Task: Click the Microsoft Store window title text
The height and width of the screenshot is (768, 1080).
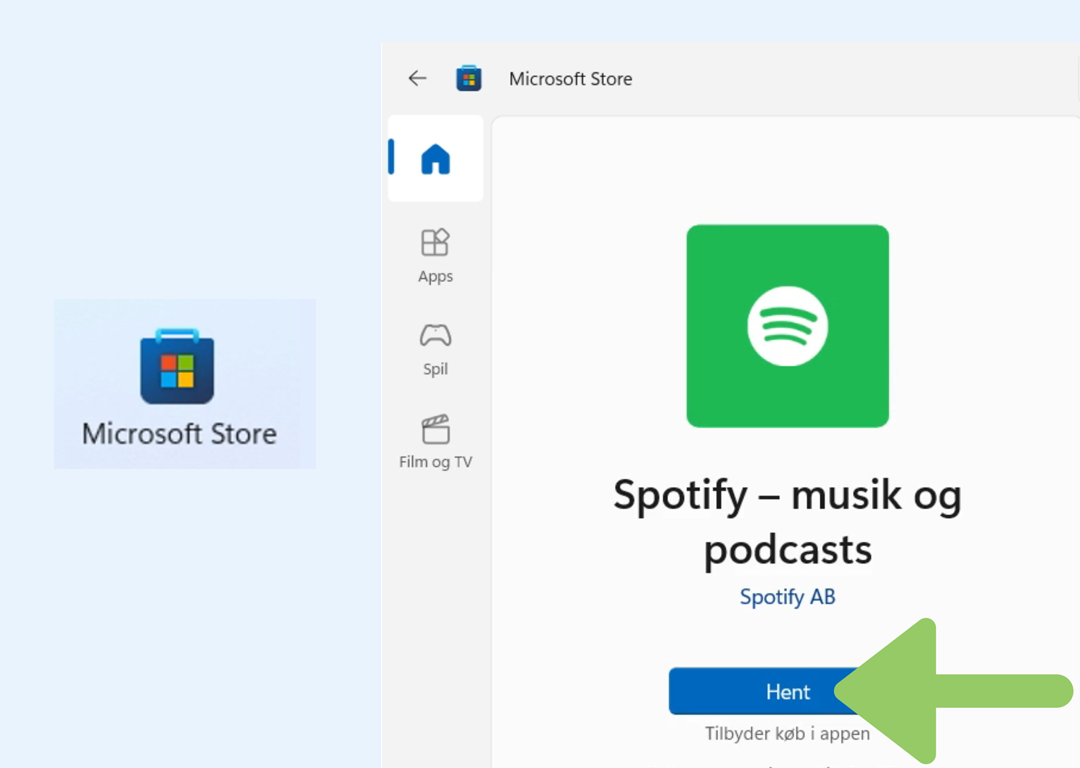Action: pos(570,79)
